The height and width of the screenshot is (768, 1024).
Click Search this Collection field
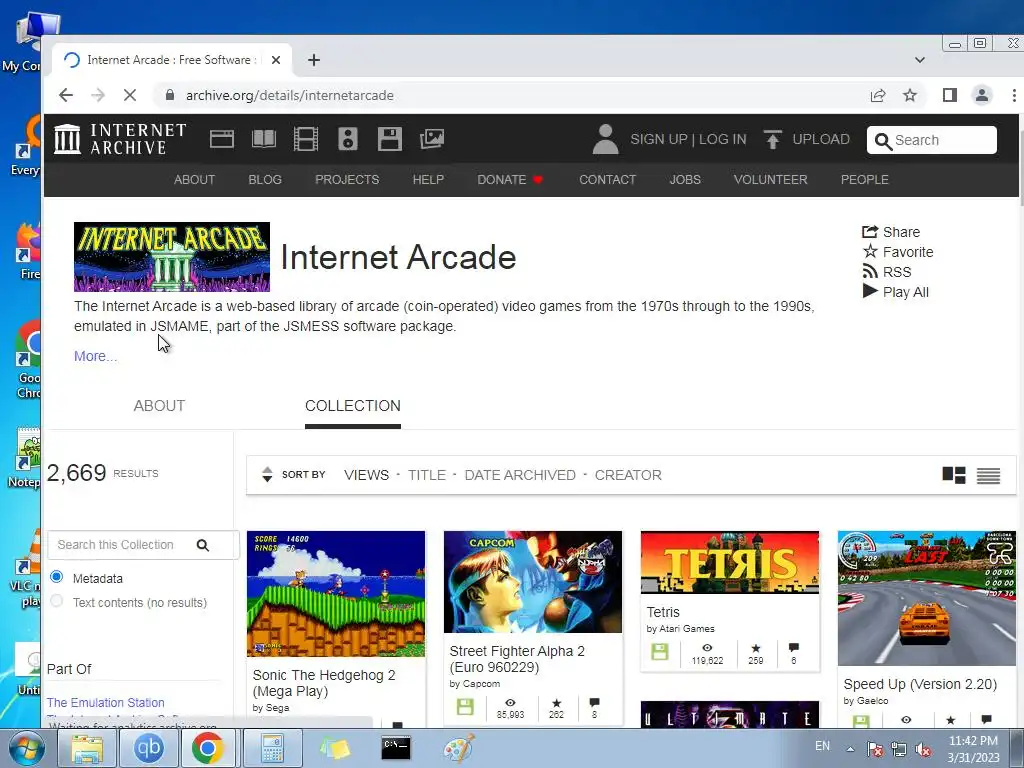(x=124, y=545)
